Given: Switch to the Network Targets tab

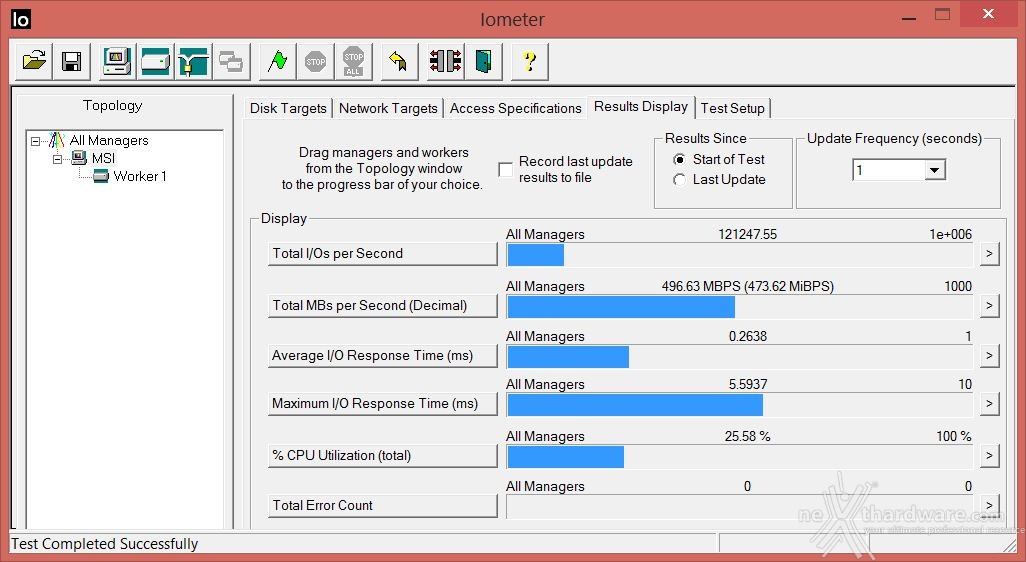Looking at the screenshot, I should click(388, 109).
